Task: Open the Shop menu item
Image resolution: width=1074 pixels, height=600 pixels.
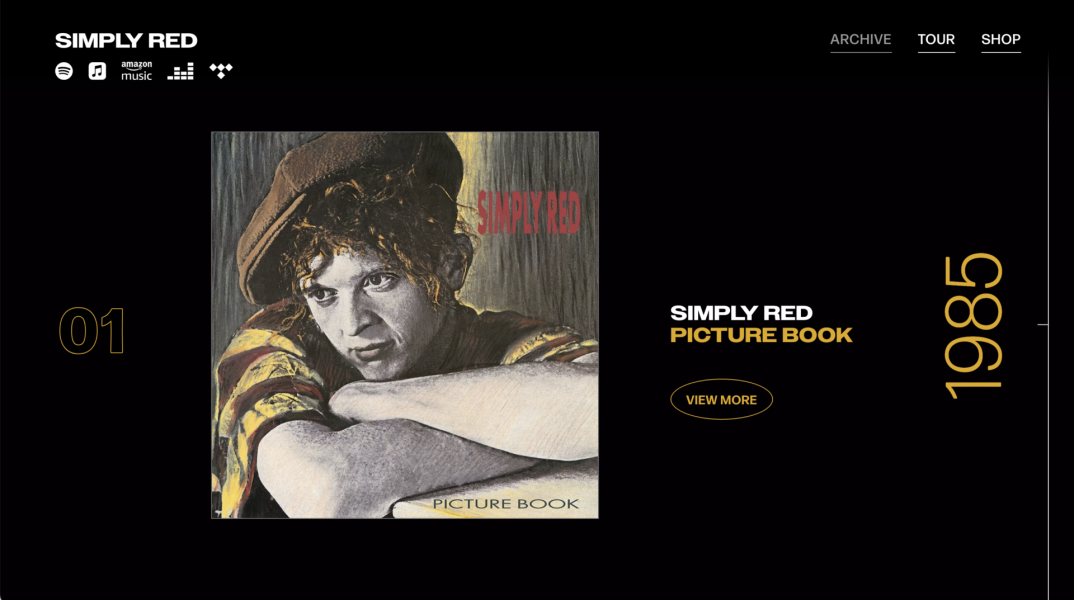Action: 1001,40
